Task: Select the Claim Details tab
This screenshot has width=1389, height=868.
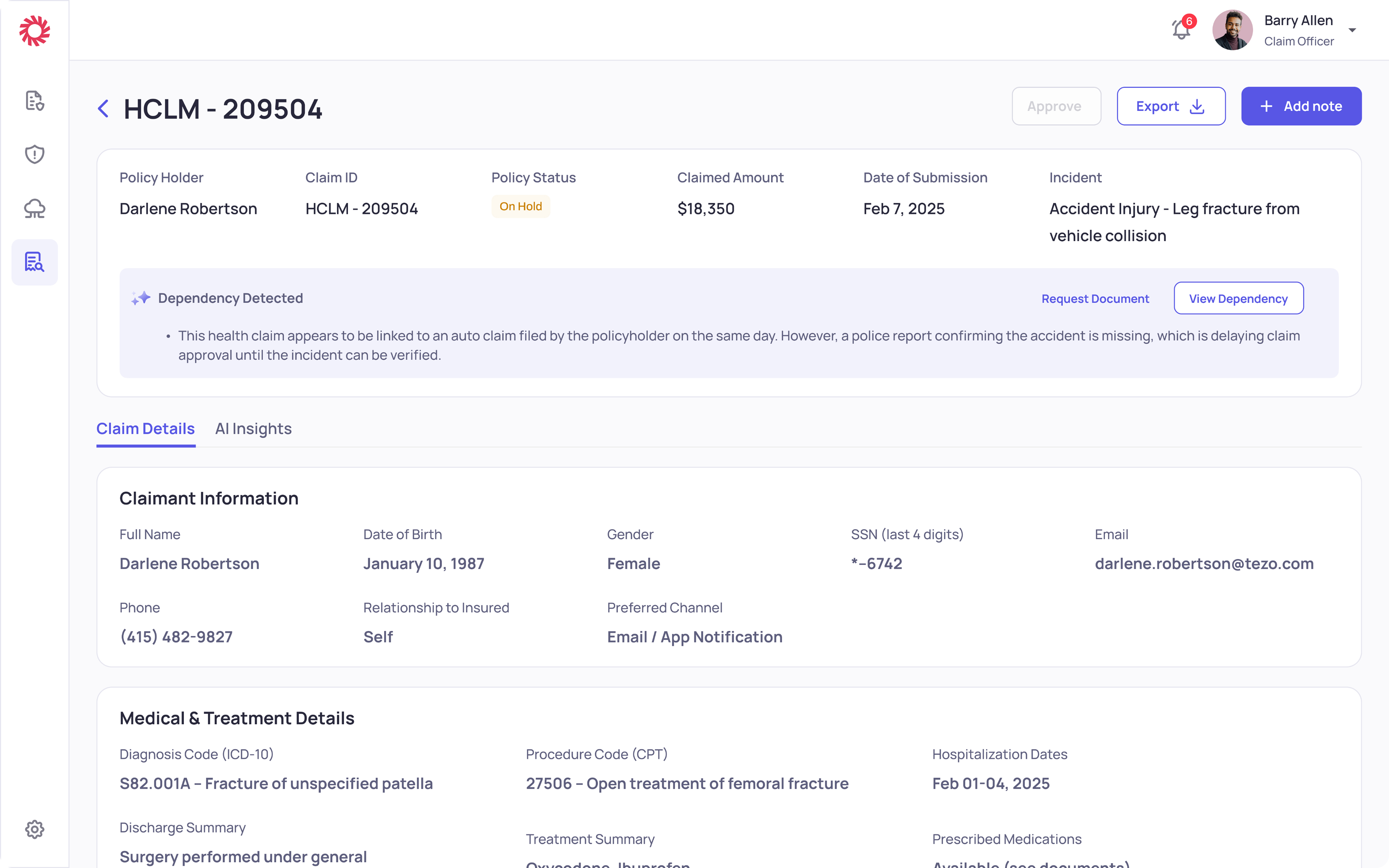Action: point(145,429)
